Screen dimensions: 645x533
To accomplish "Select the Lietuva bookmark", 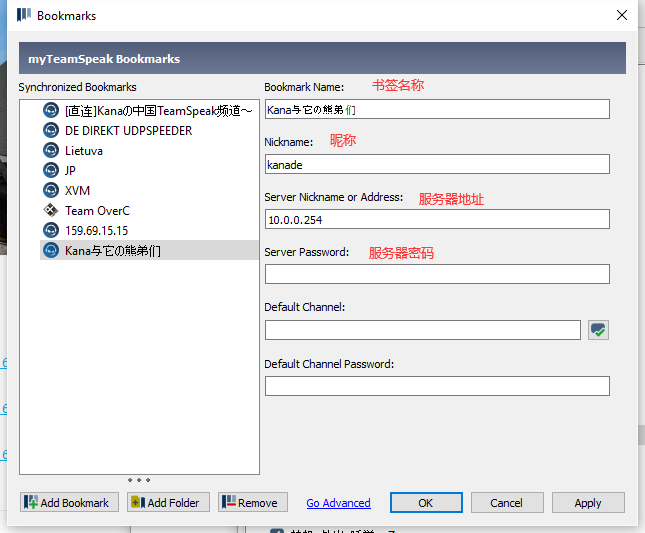I will pos(149,150).
